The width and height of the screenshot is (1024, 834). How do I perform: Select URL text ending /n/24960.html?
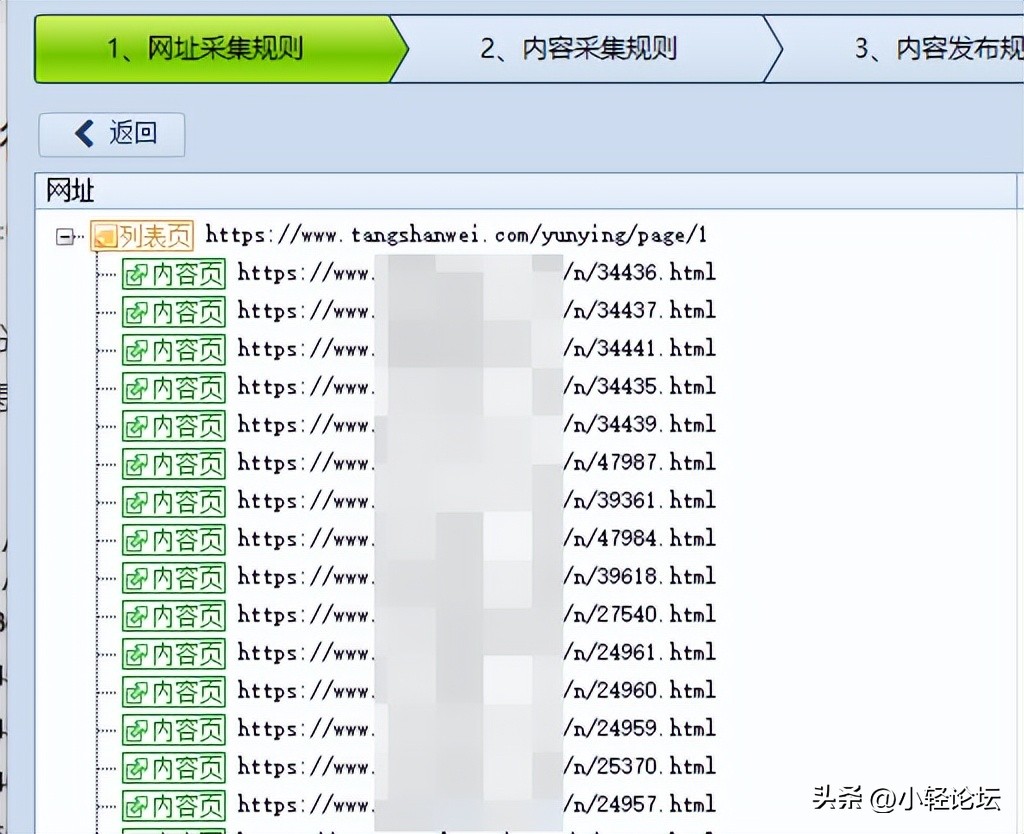477,690
